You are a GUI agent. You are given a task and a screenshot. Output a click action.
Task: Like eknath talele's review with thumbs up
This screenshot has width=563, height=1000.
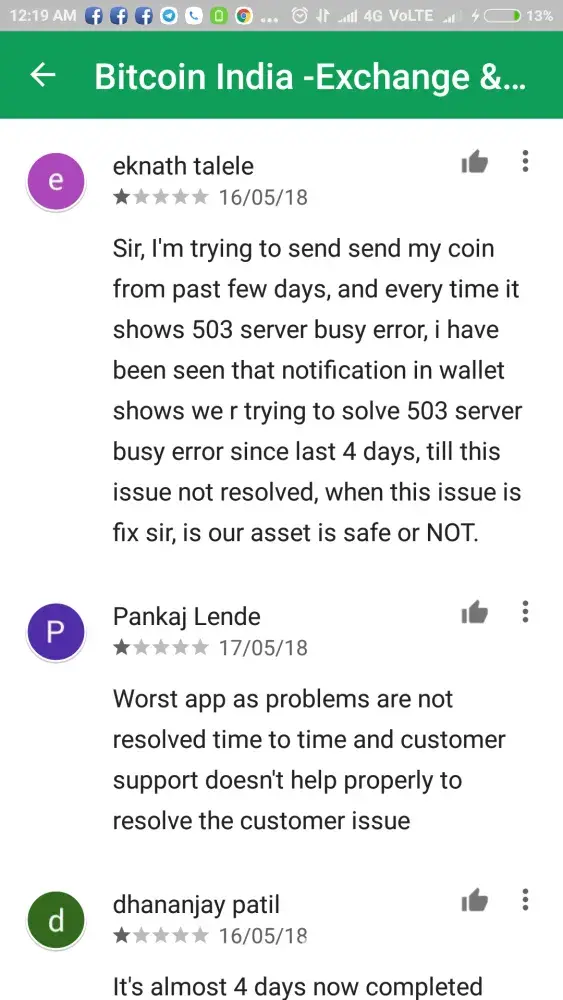[474, 163]
